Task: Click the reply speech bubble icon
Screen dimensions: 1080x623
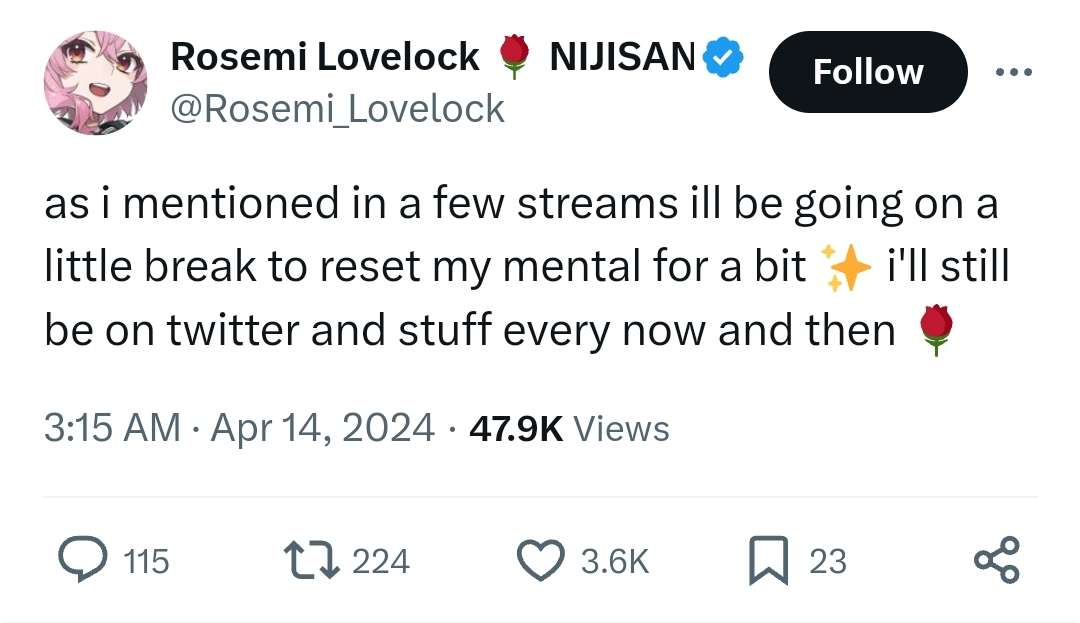Action: click(83, 560)
